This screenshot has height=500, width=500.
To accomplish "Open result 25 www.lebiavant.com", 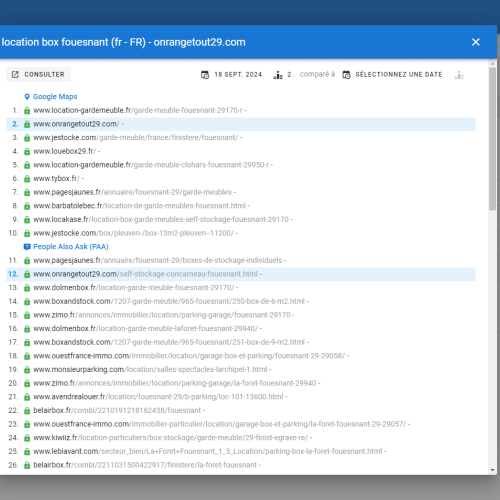I will (x=208, y=452).
